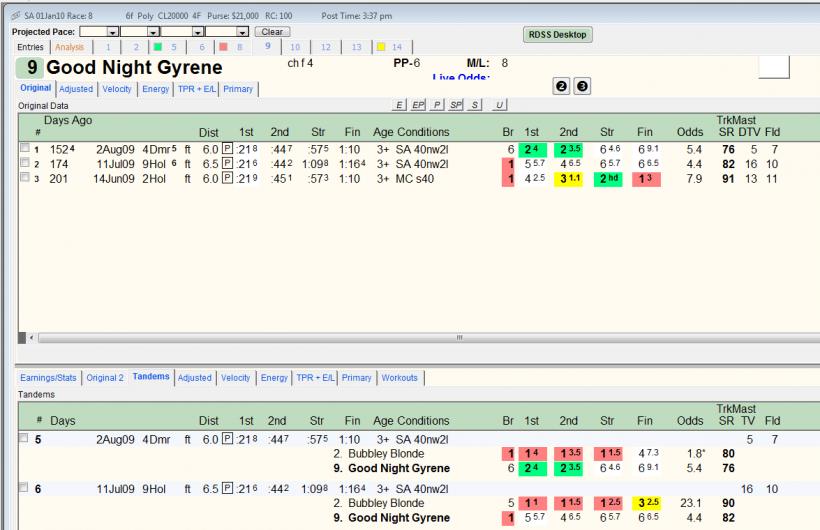Click the odds value 23.1
This screenshot has height=530, width=820.
[x=690, y=503]
